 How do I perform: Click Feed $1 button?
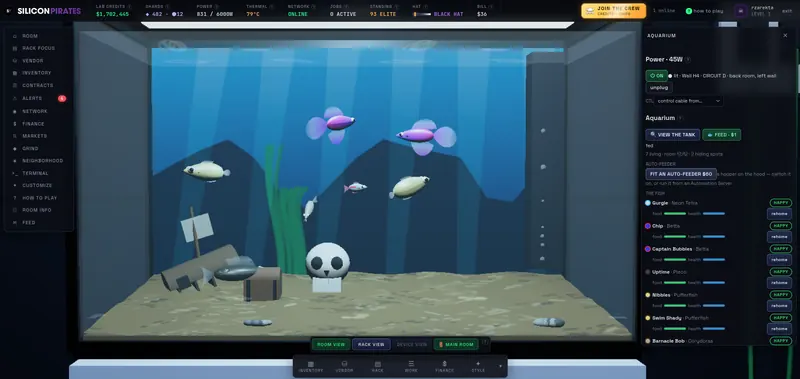[722, 135]
